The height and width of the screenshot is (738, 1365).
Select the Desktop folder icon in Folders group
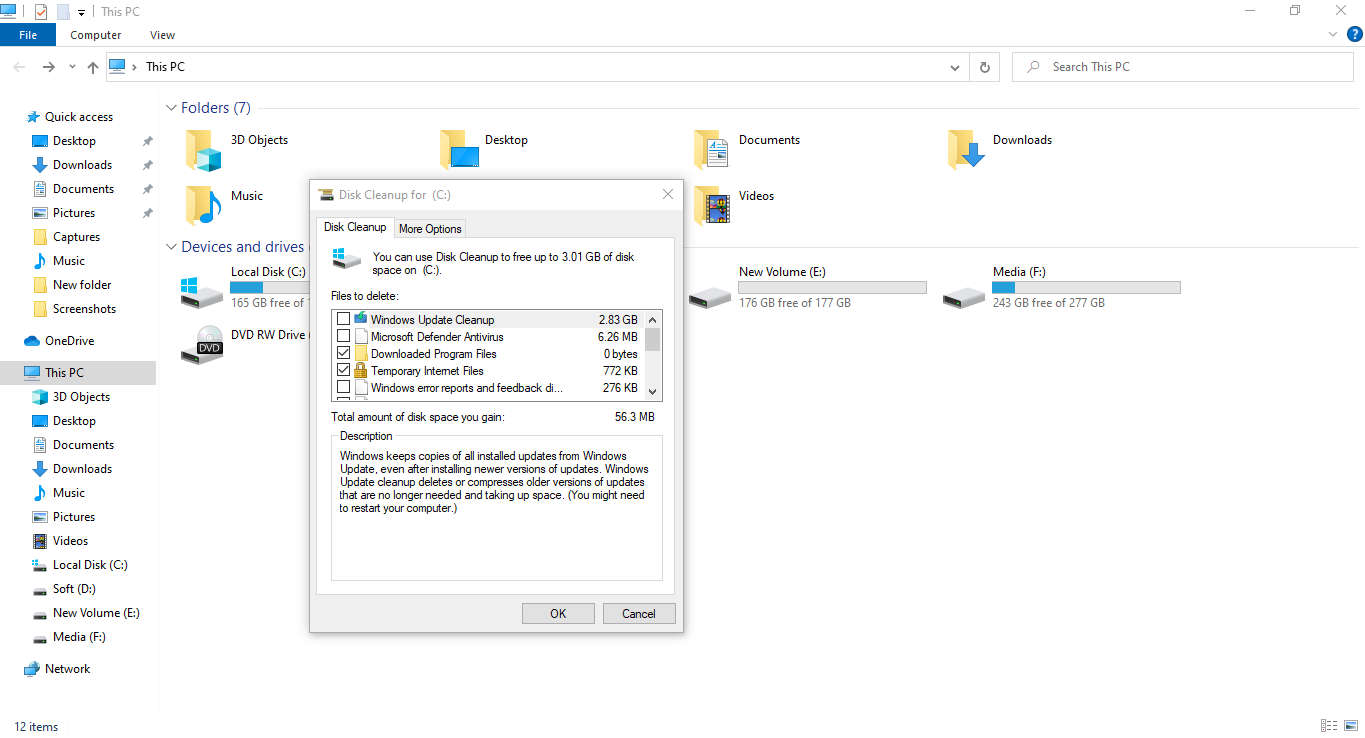click(459, 150)
